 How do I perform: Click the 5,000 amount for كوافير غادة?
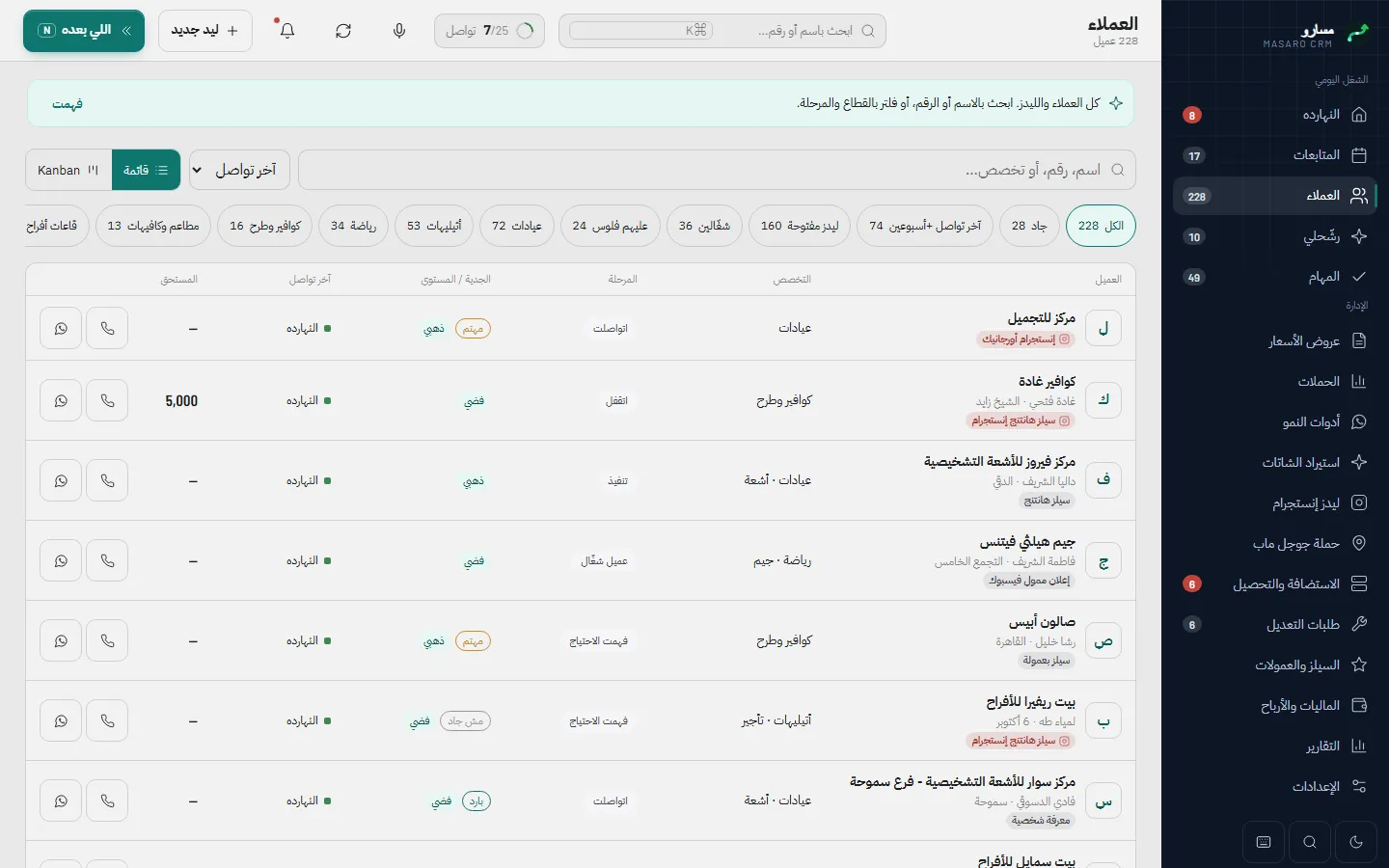tap(181, 401)
